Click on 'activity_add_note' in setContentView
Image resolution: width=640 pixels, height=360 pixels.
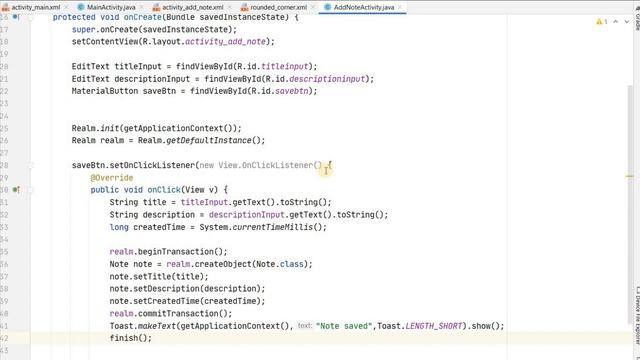pyautogui.click(x=226, y=42)
